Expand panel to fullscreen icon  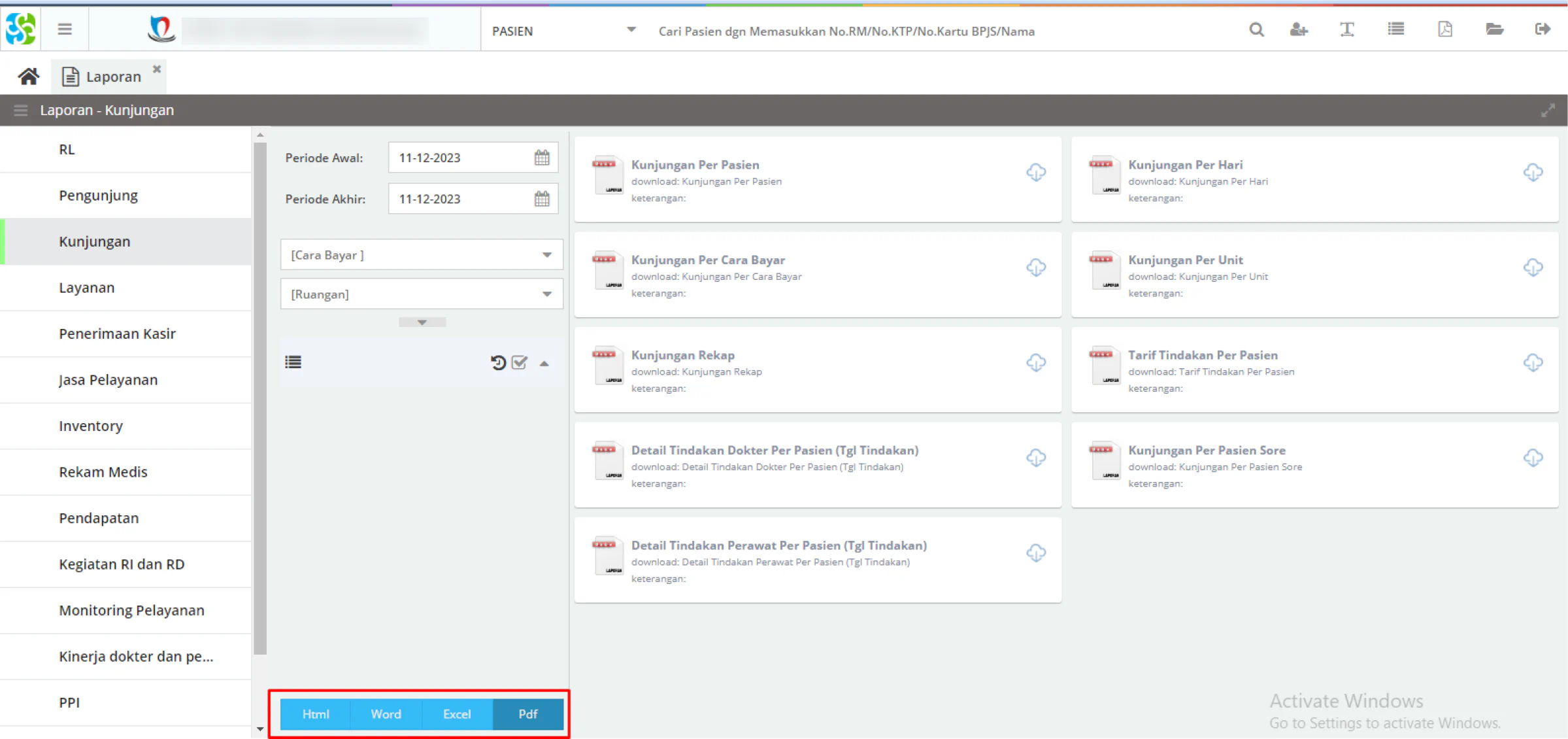(x=1547, y=110)
